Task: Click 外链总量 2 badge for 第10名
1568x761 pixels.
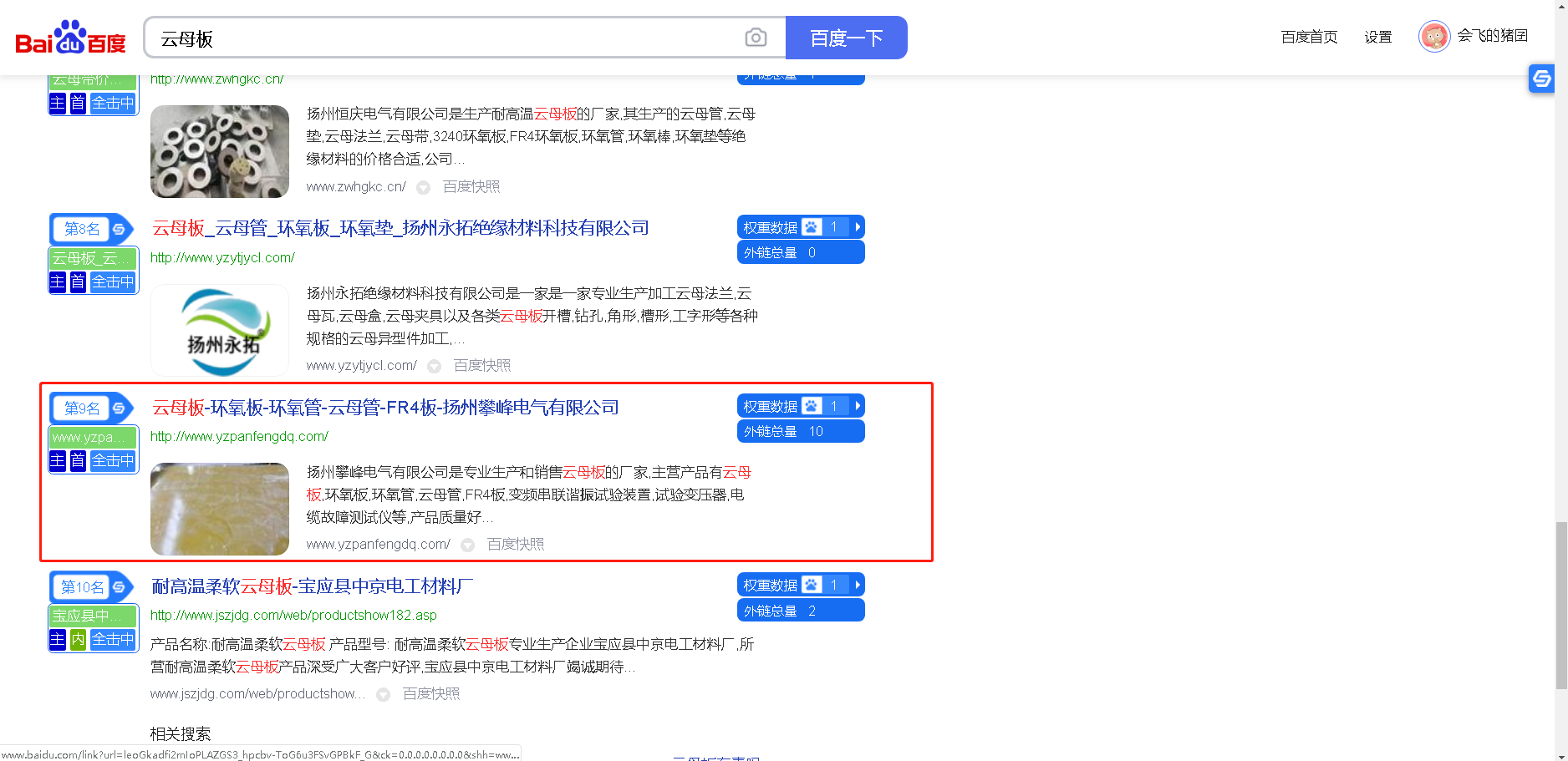Action: (801, 611)
